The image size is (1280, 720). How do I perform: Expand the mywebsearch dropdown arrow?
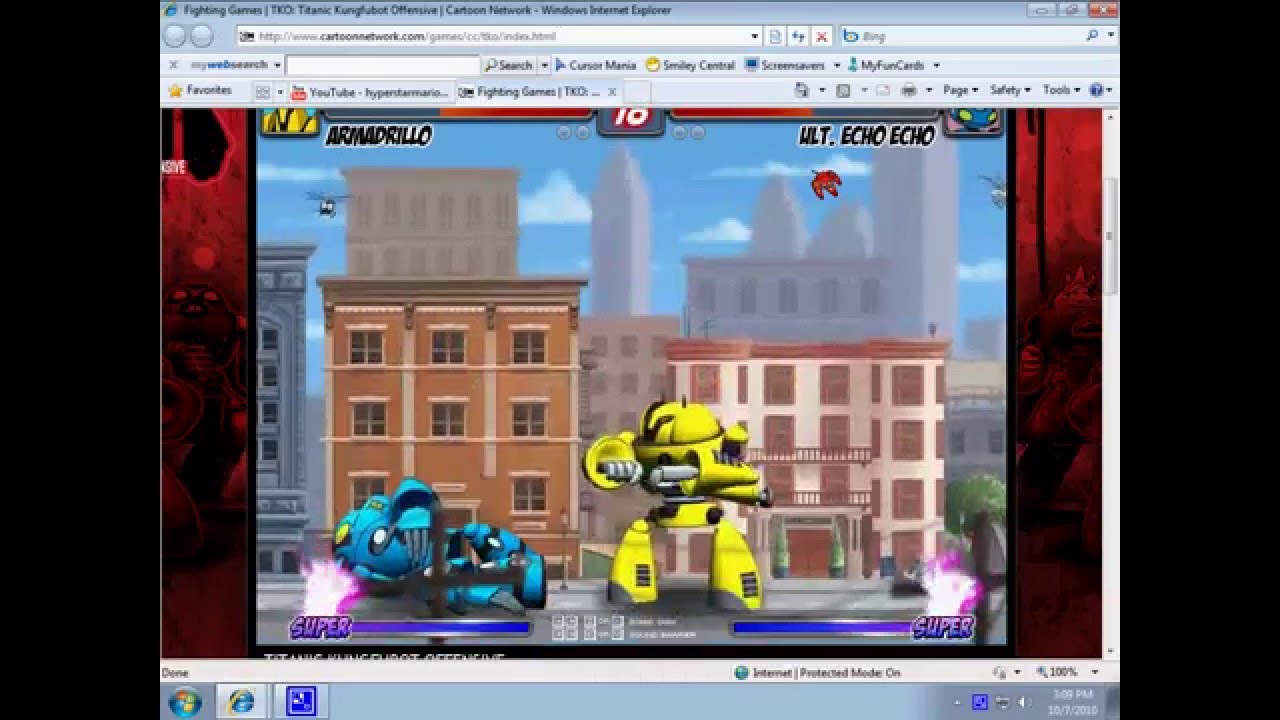pos(277,65)
